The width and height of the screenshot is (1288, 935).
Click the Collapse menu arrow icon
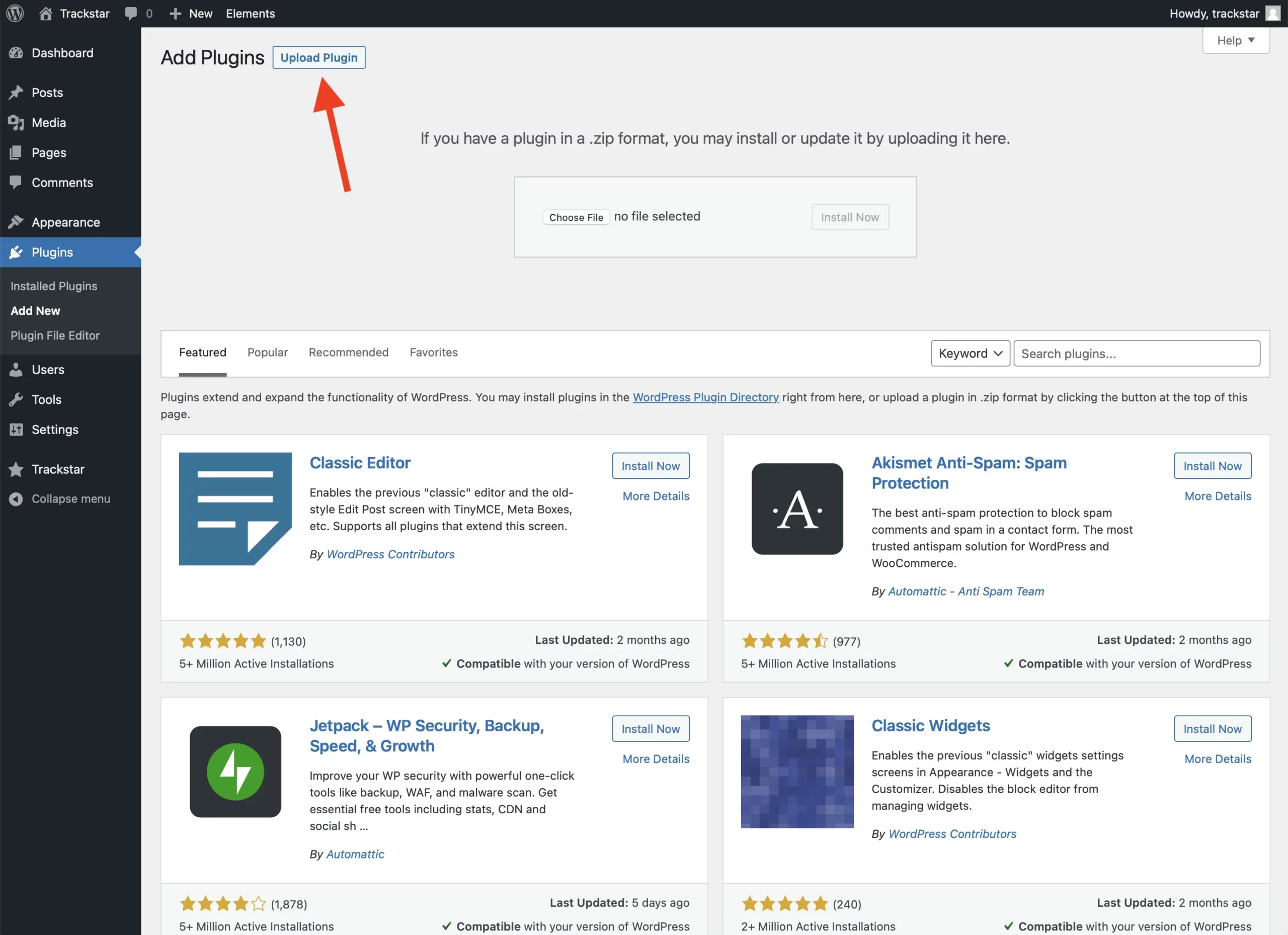tap(16, 499)
